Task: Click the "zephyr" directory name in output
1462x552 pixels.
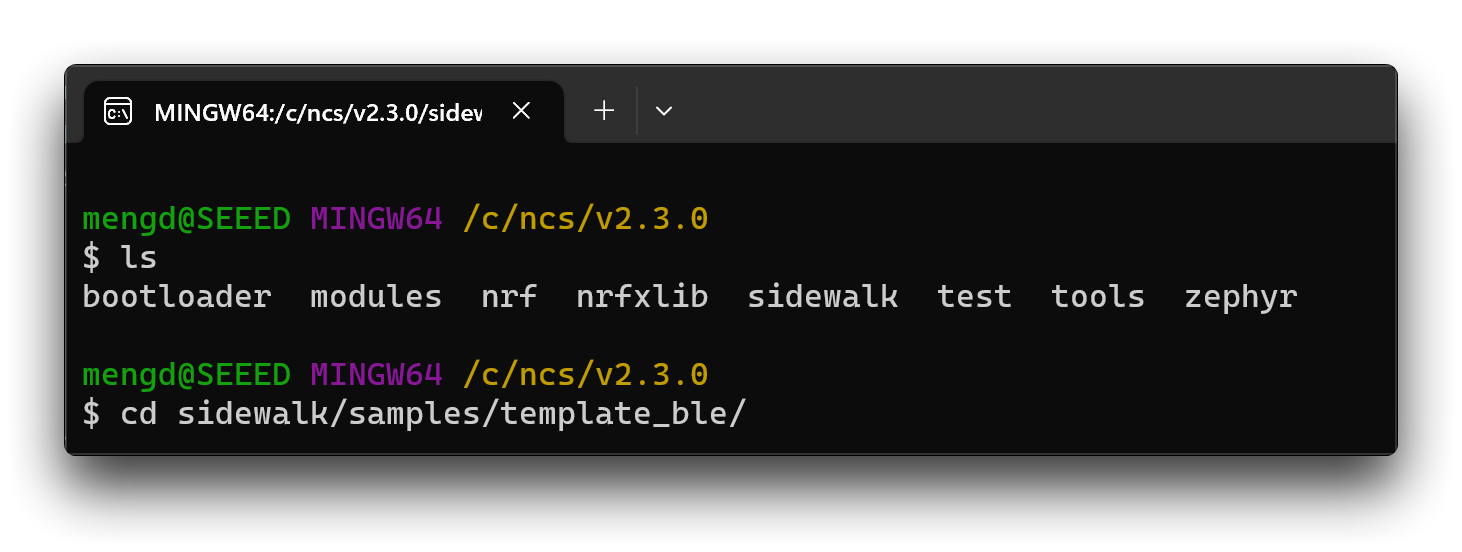Action: click(x=1241, y=297)
